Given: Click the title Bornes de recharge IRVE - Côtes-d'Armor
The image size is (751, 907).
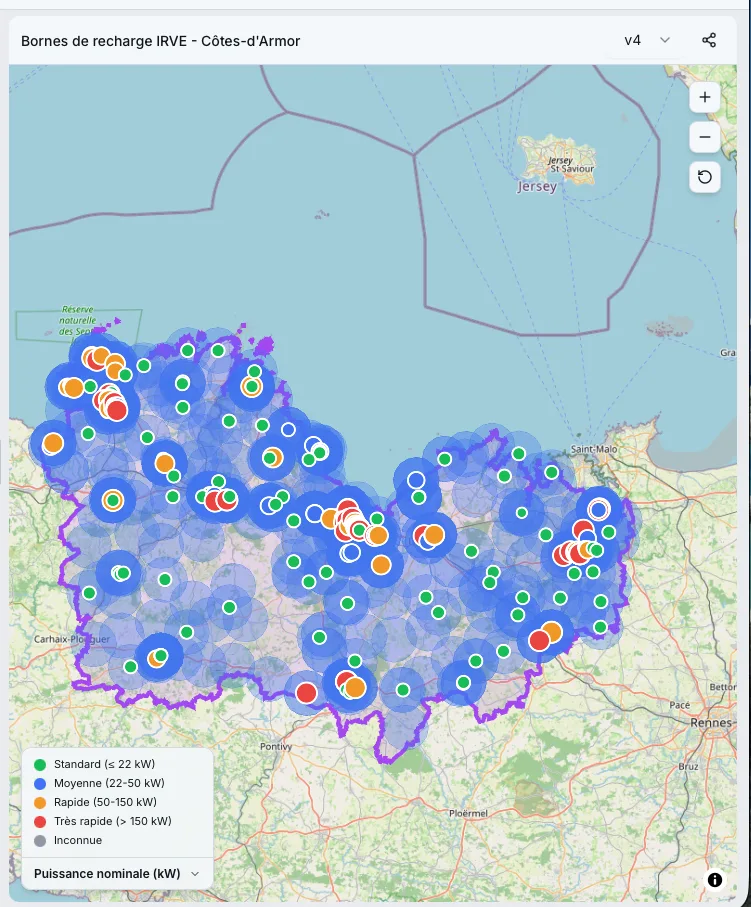Looking at the screenshot, I should click(160, 41).
